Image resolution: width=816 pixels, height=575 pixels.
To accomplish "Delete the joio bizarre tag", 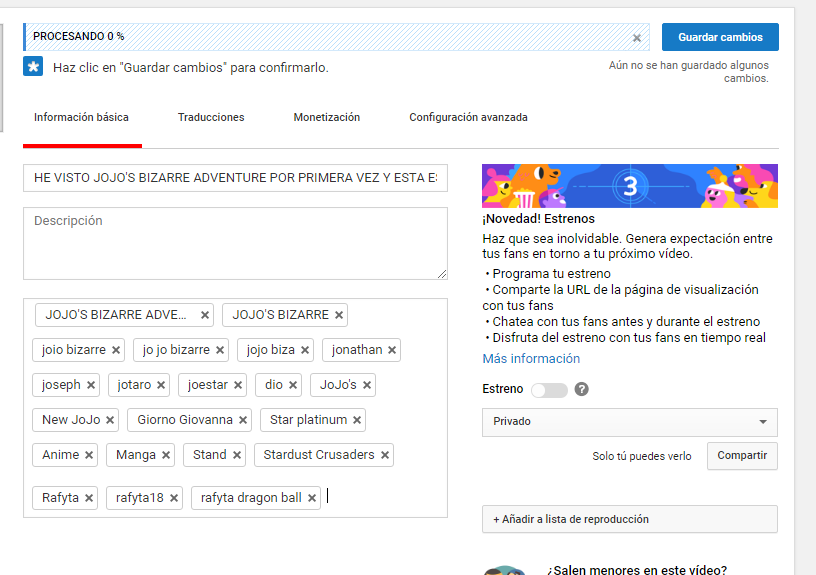I will pyautogui.click(x=116, y=350).
